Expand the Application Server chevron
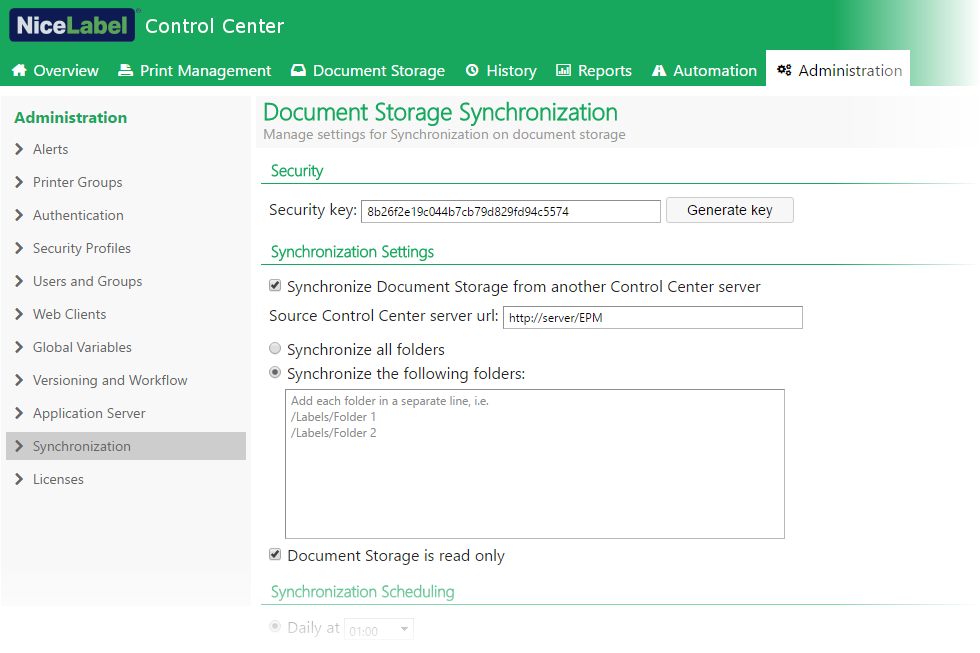 tap(19, 413)
